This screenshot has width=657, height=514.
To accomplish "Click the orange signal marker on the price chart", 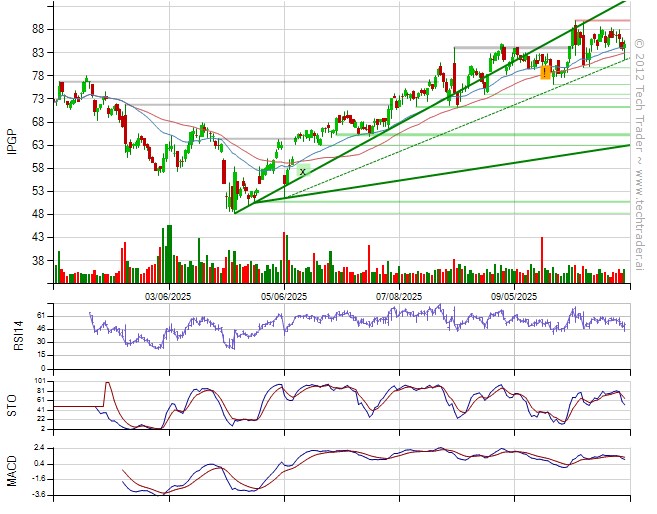I will pos(545,73).
